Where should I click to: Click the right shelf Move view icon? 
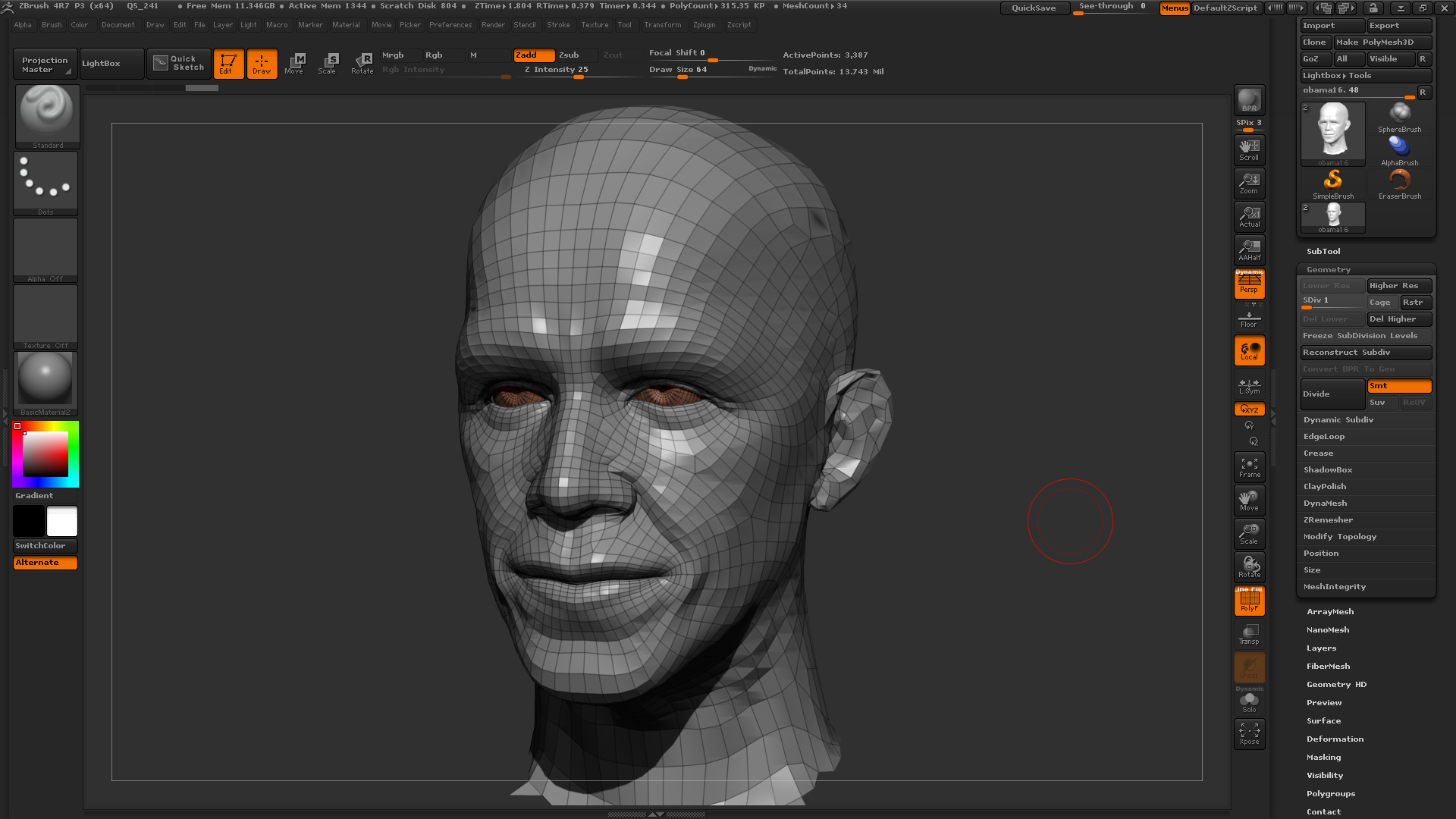point(1249,500)
